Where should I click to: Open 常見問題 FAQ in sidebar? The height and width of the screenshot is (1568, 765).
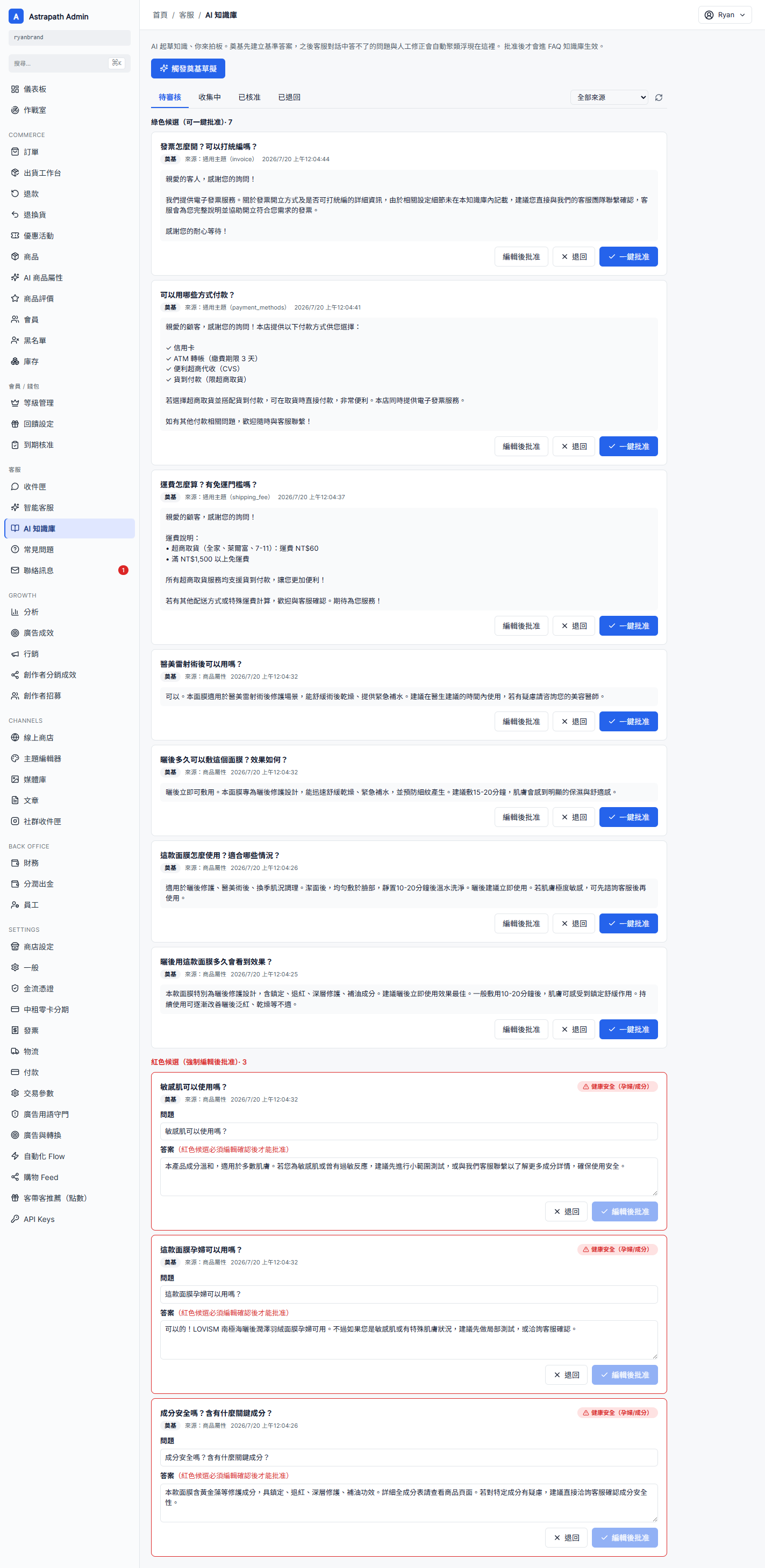[69, 550]
